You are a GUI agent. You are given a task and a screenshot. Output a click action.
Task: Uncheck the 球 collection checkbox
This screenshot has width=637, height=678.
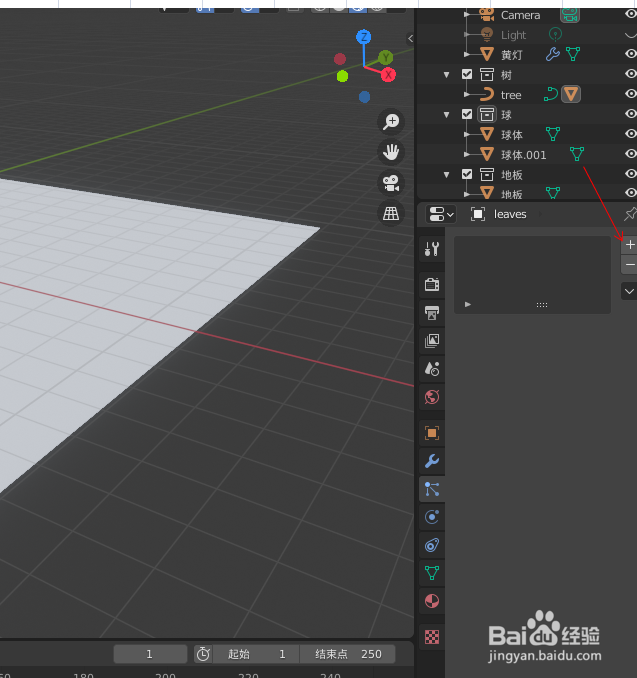[467, 114]
